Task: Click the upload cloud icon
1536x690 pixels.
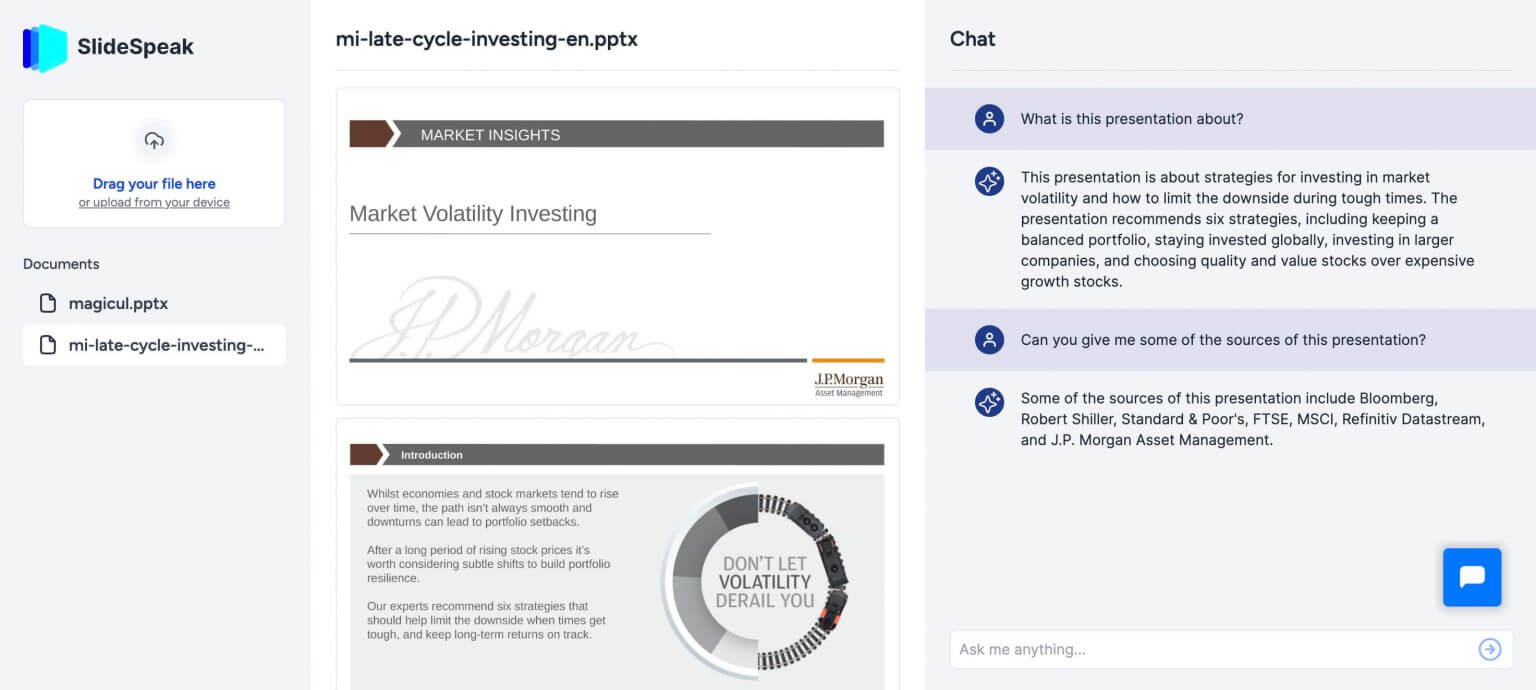Action: (154, 141)
